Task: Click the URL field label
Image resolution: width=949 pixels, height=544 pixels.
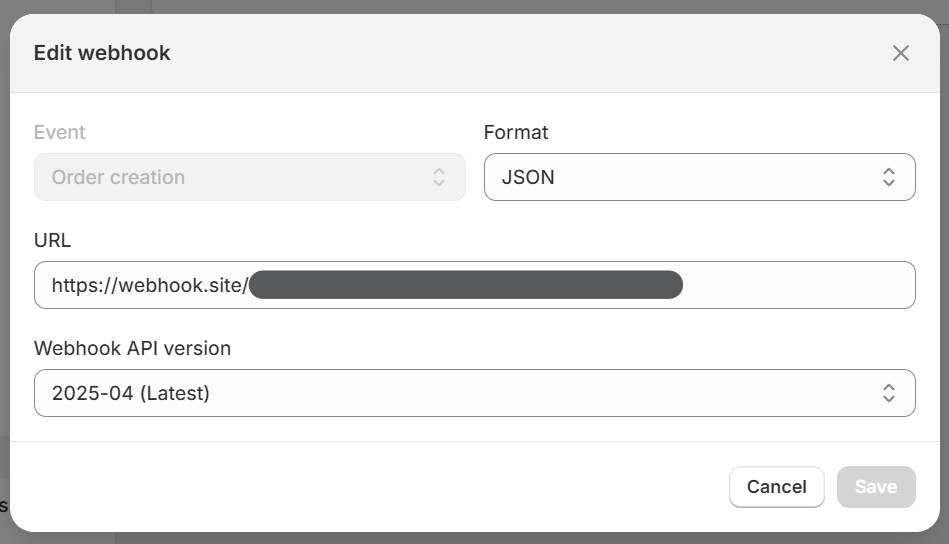Action: pos(53,240)
